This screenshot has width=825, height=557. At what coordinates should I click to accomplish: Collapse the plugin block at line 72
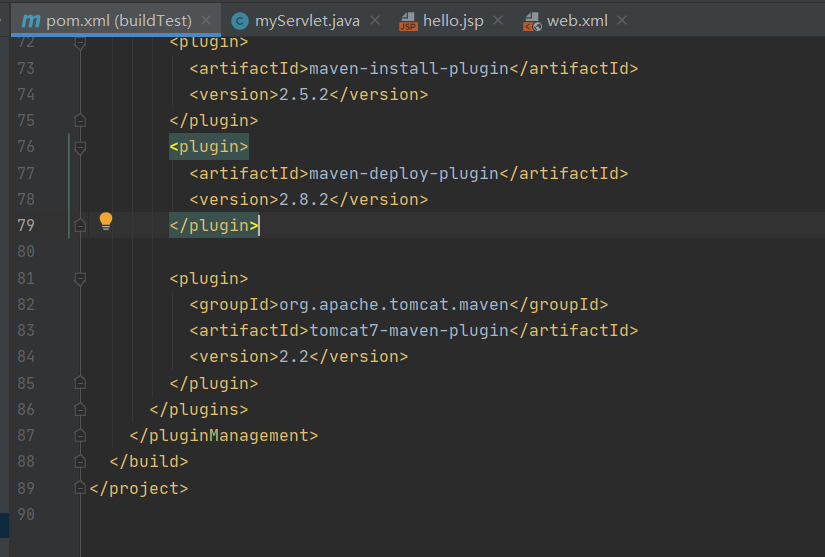(80, 43)
